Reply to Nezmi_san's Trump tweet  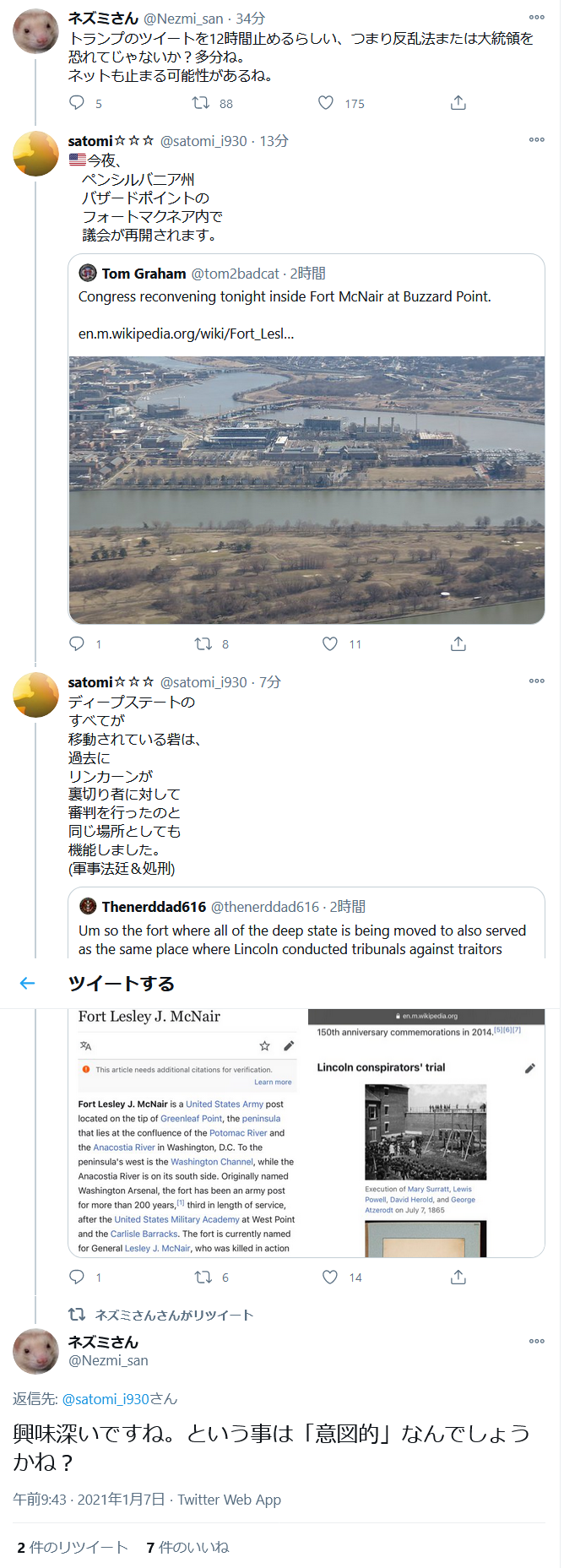(x=77, y=103)
